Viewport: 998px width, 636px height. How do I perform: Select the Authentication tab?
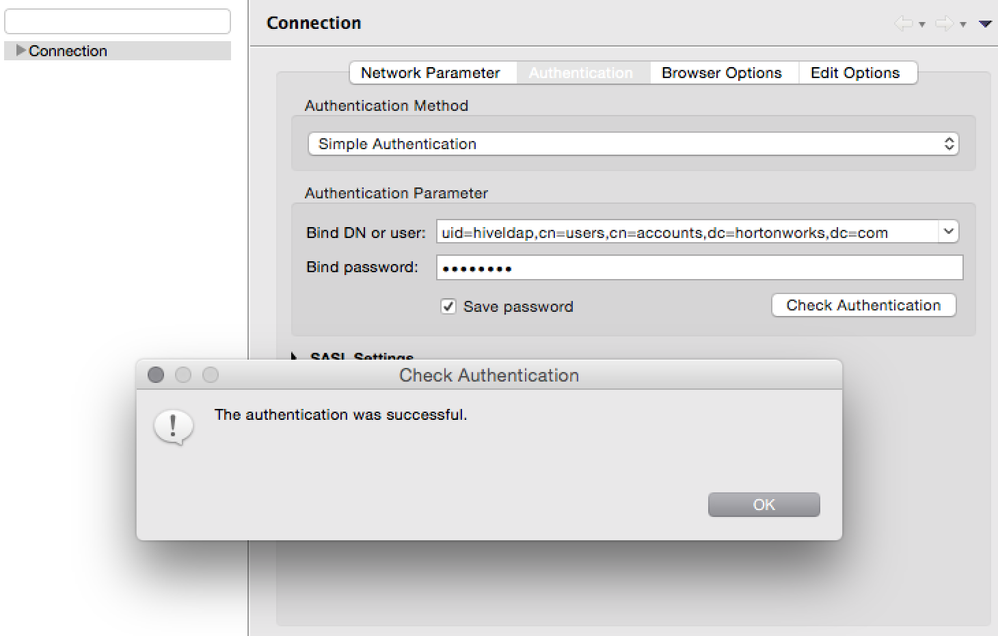point(581,73)
